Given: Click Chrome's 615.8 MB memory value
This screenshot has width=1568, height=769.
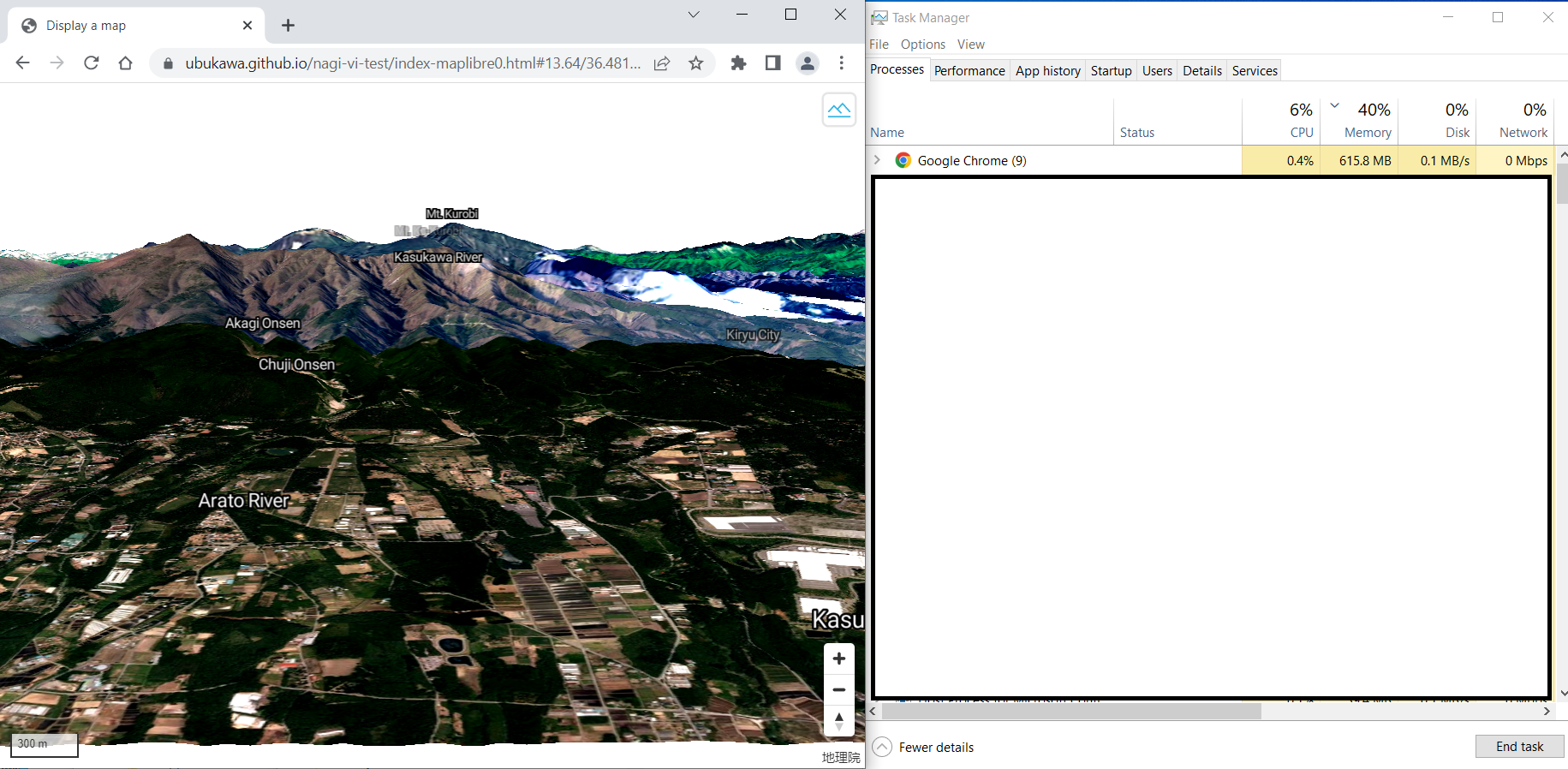Looking at the screenshot, I should point(1365,160).
